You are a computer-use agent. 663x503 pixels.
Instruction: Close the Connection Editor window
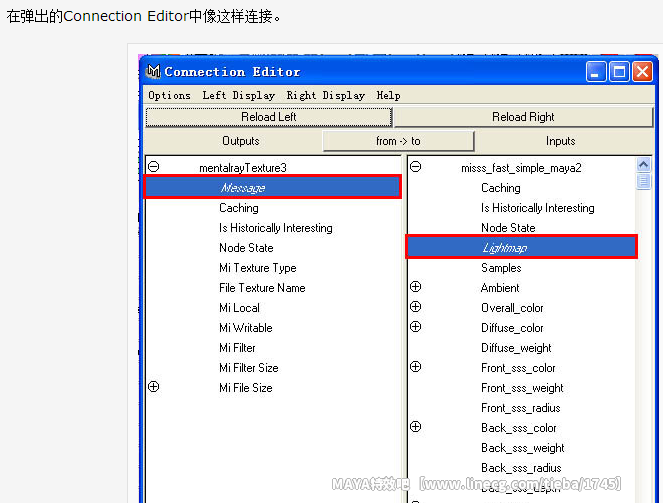(642, 71)
